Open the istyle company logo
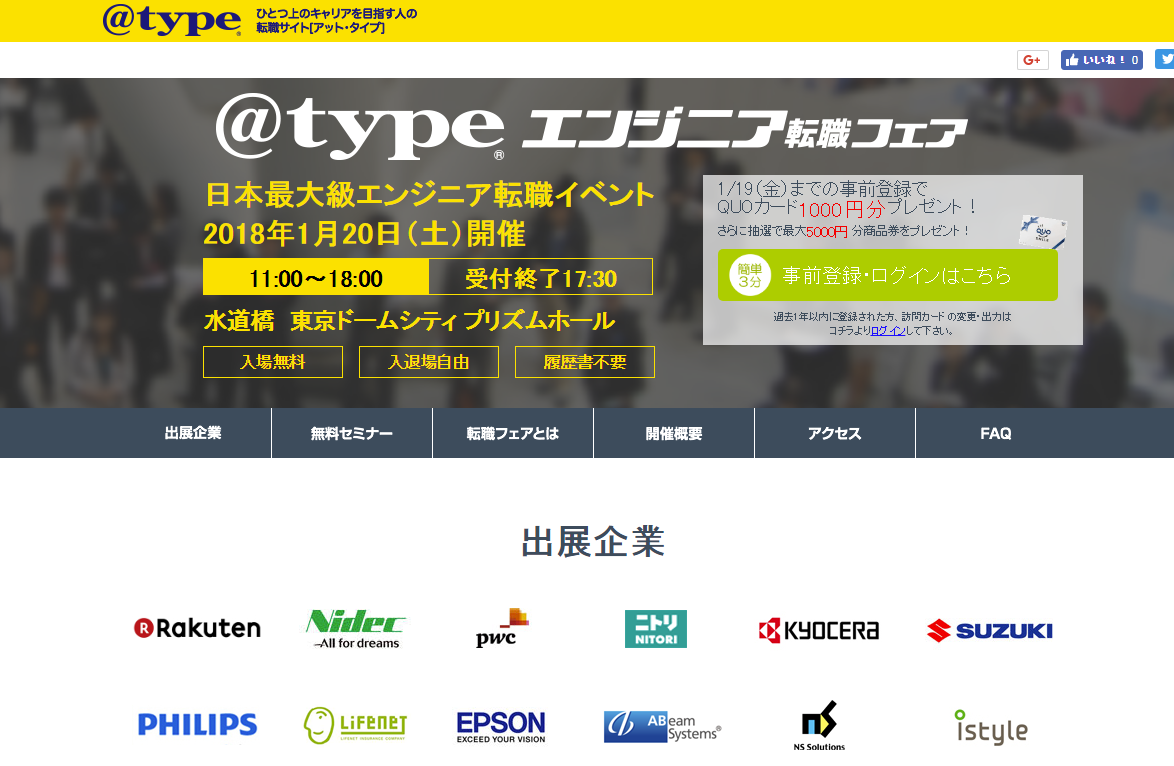 [991, 727]
